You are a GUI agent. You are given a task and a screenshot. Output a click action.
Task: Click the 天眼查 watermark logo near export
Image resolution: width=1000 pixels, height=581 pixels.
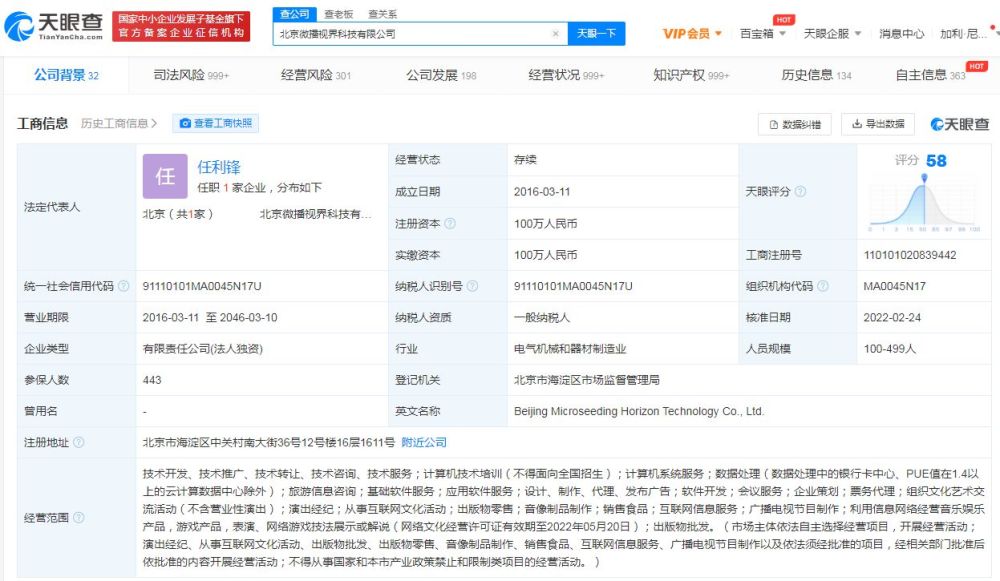coord(960,124)
